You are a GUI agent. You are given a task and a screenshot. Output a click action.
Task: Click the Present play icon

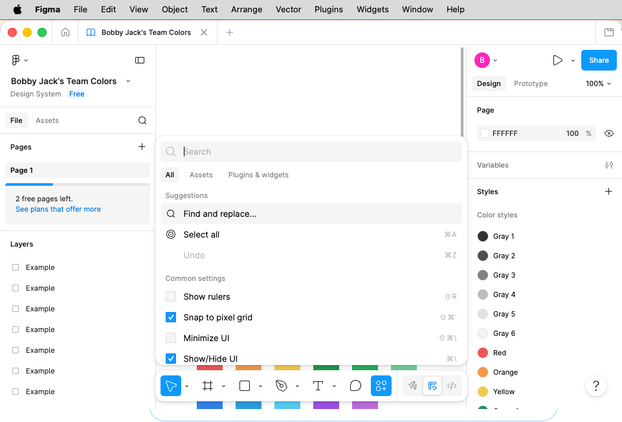557,60
